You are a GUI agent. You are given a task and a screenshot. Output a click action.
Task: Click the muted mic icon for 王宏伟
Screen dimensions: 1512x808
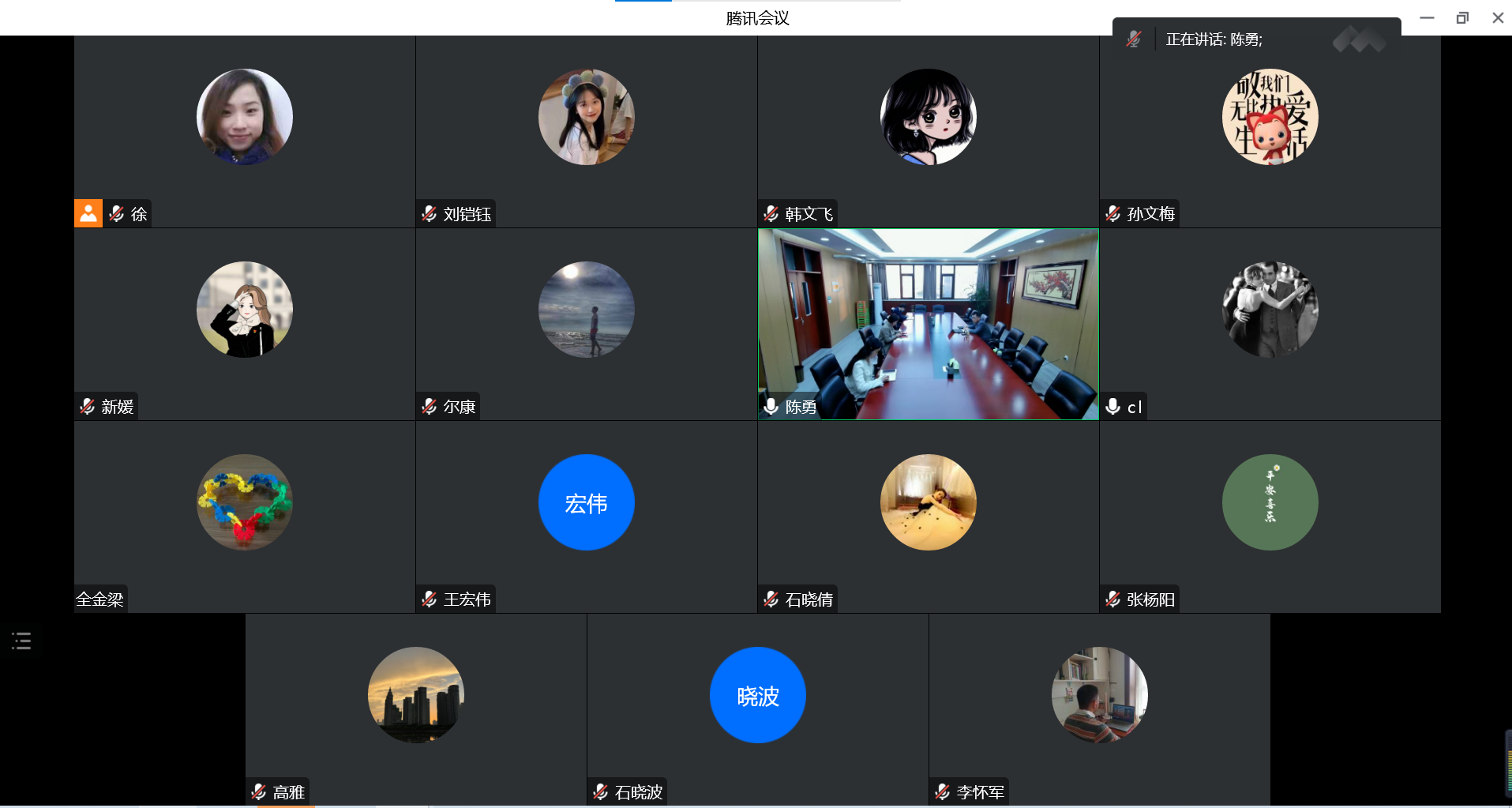pos(430,599)
